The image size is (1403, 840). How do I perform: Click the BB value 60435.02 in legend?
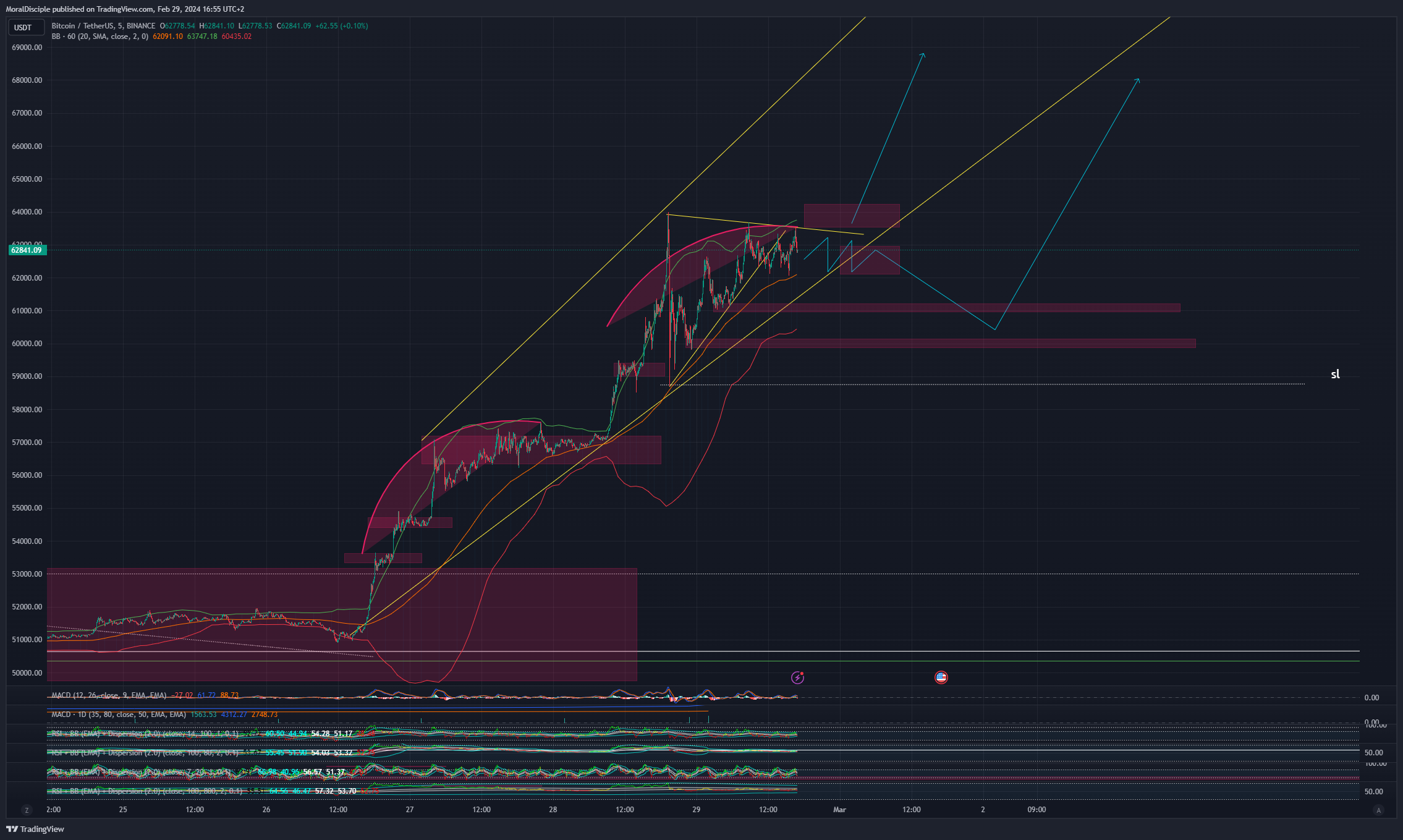point(237,36)
